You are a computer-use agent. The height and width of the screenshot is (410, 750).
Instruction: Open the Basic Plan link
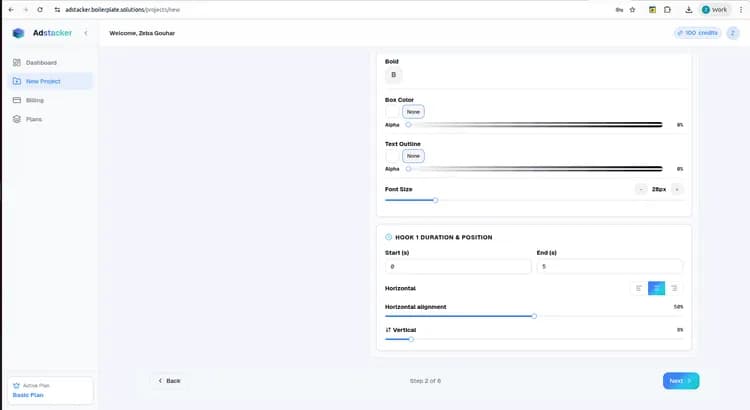[x=28, y=395]
